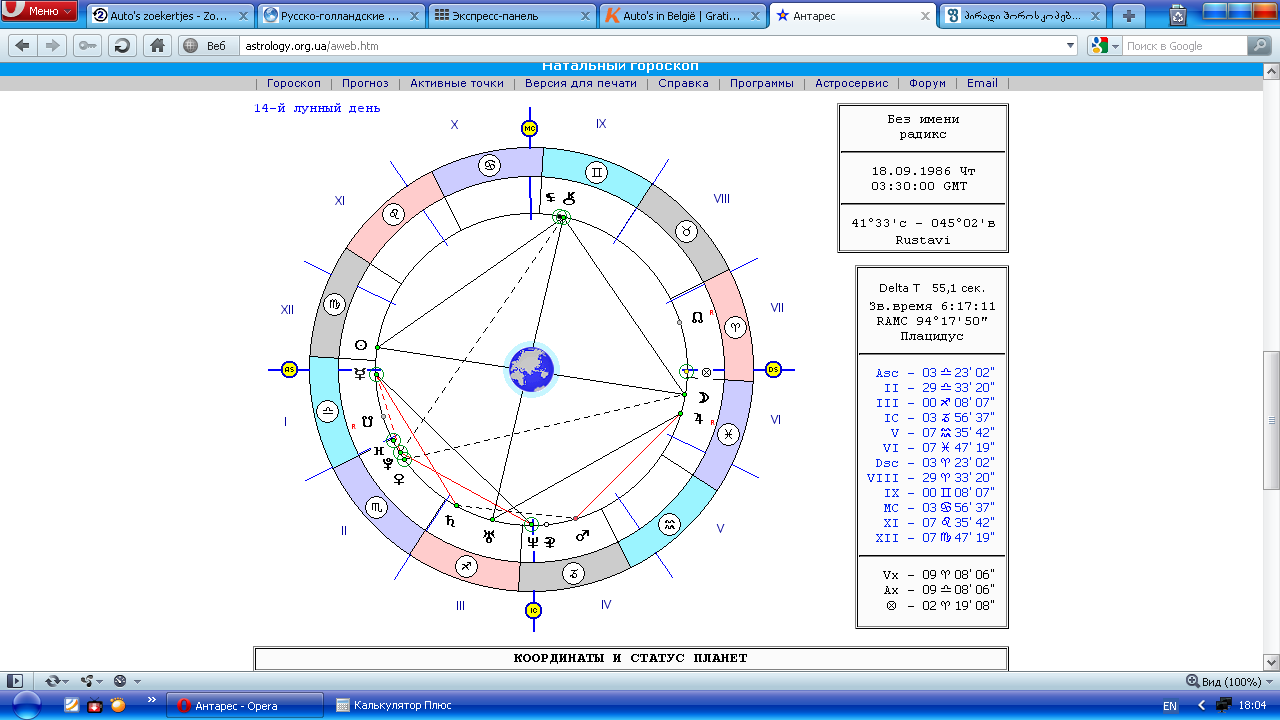The image size is (1280, 720).
Task: Switch to the Auto's in België tab
Action: point(684,16)
